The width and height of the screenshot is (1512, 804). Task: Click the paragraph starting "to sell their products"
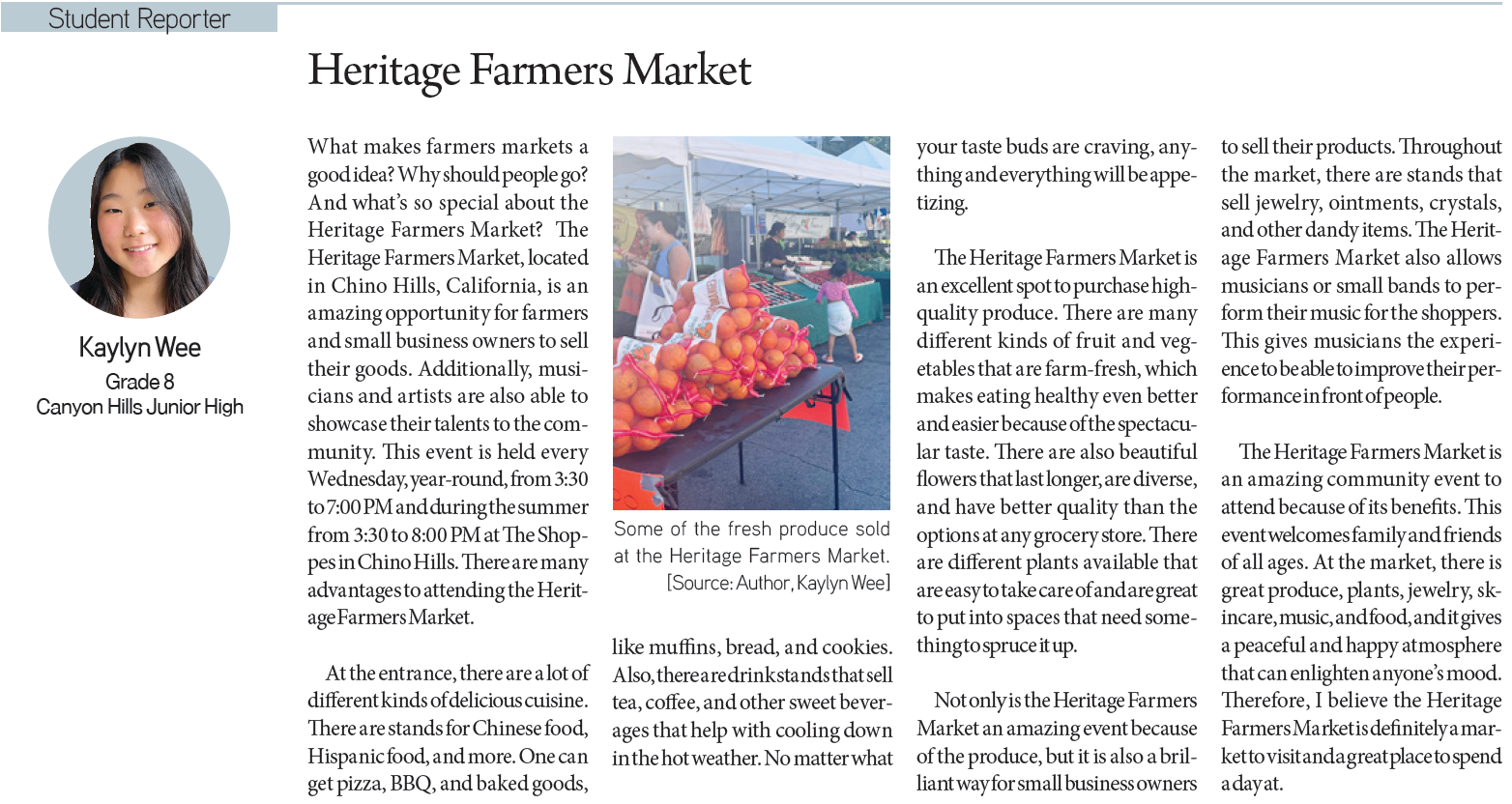click(1360, 272)
